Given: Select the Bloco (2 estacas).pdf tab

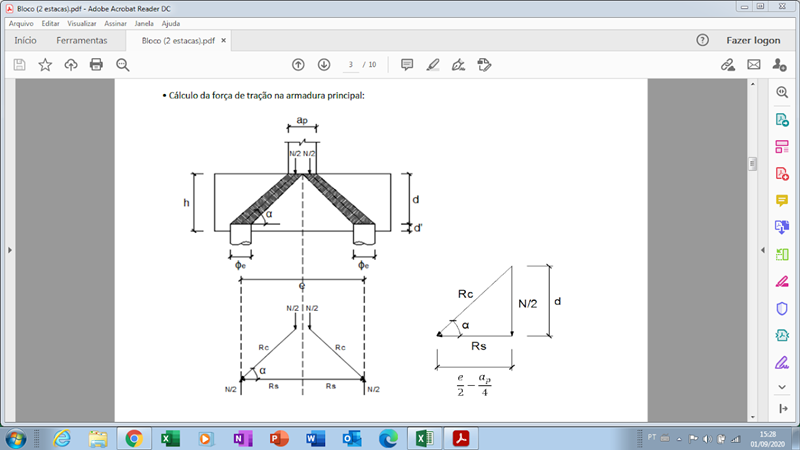Looking at the screenshot, I should click(x=178, y=41).
